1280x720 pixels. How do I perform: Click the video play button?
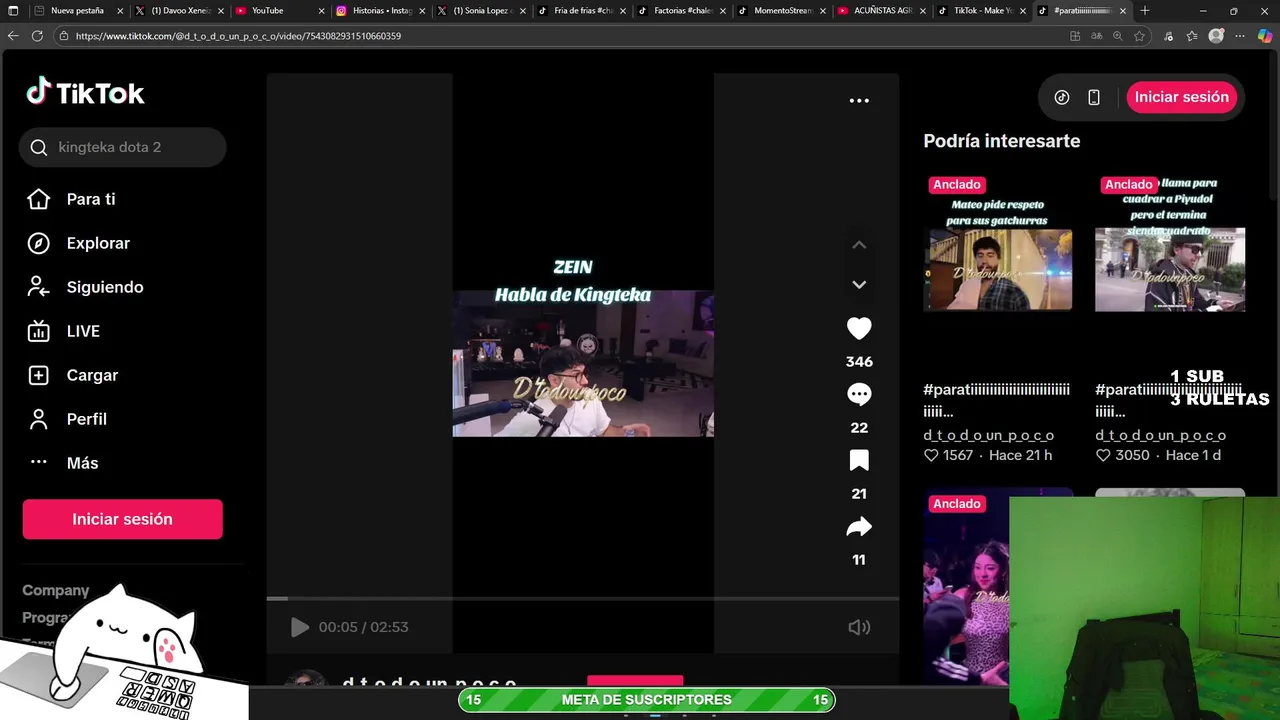(x=299, y=627)
